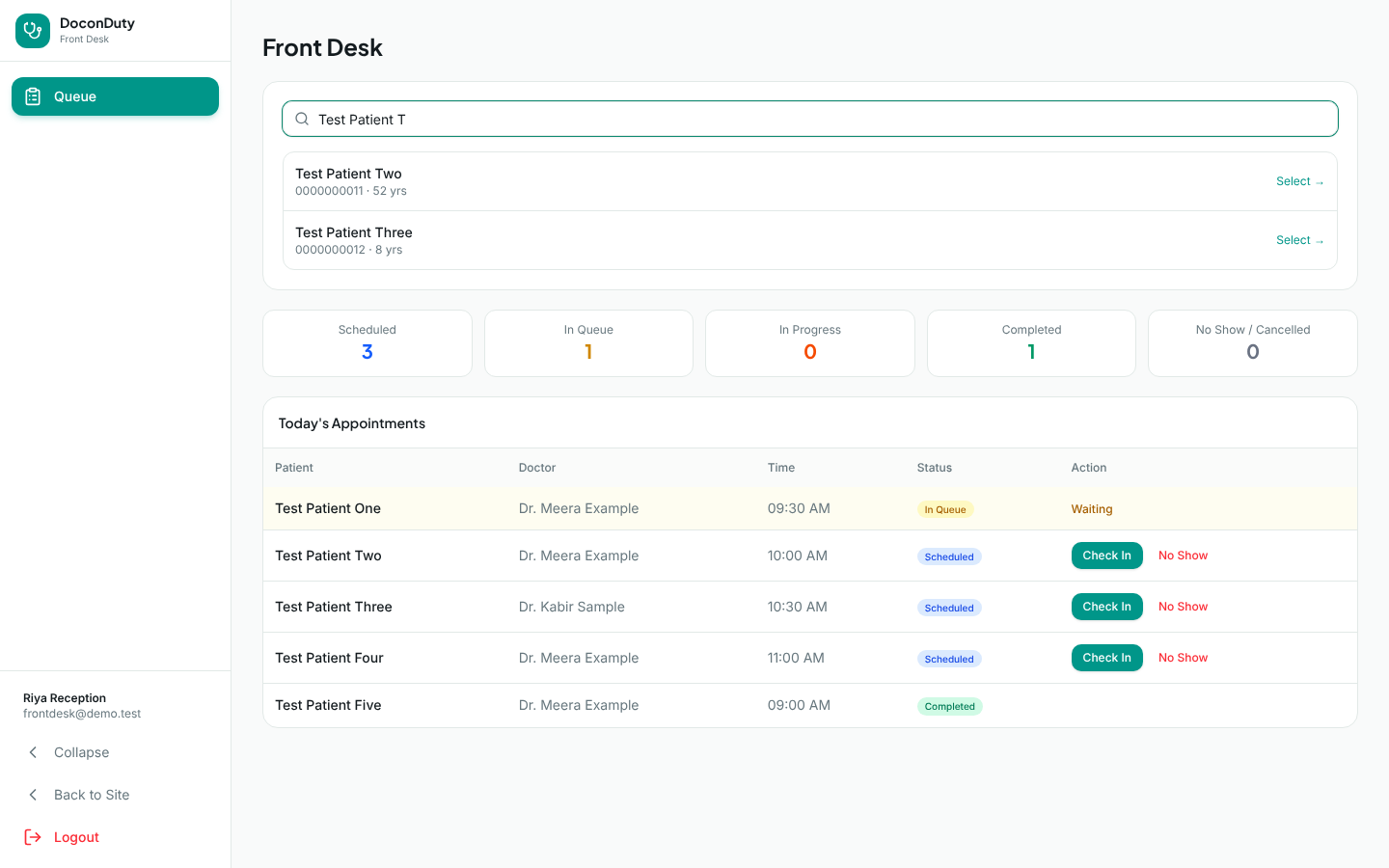Open the Queue menu item

[x=115, y=96]
